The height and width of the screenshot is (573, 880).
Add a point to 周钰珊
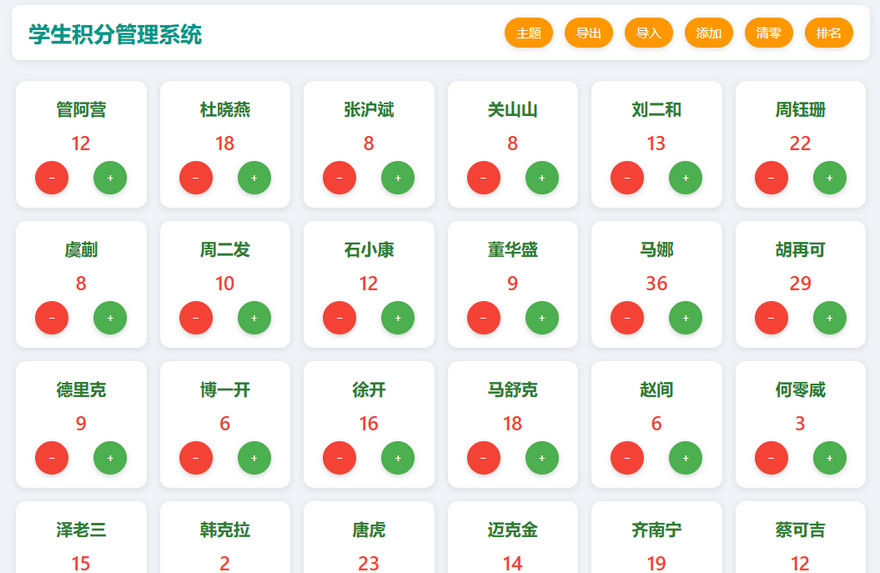click(829, 178)
